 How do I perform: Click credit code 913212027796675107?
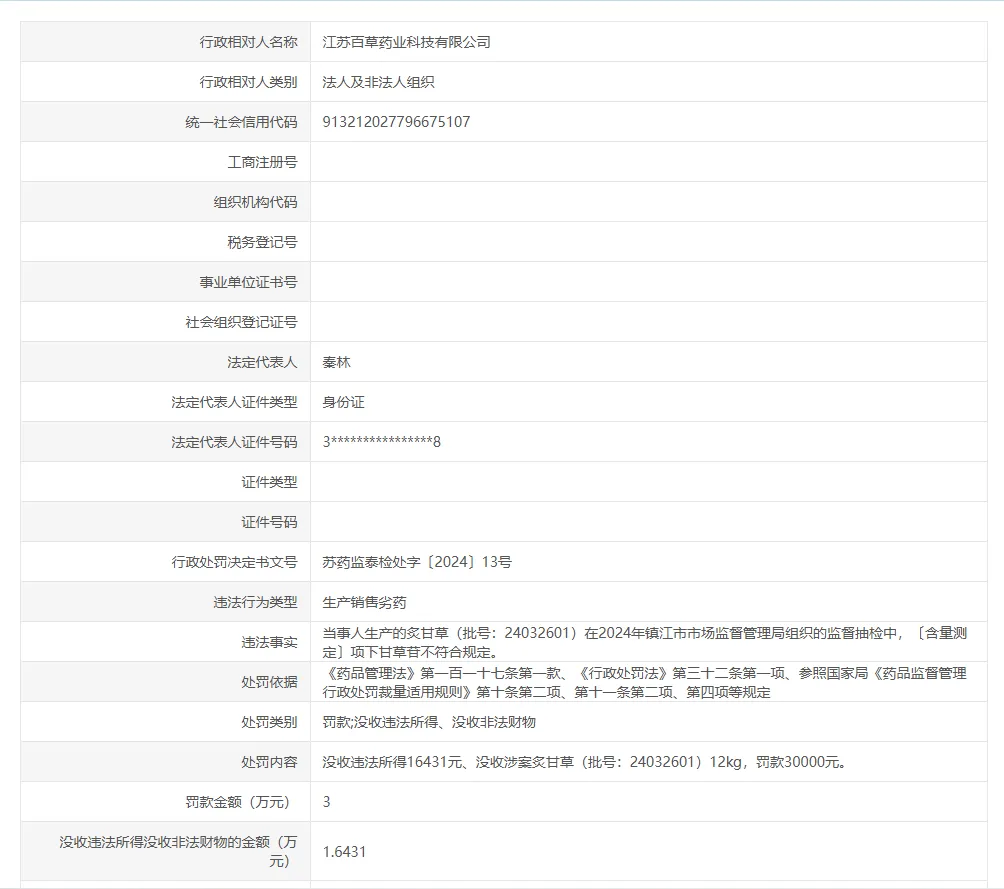396,122
